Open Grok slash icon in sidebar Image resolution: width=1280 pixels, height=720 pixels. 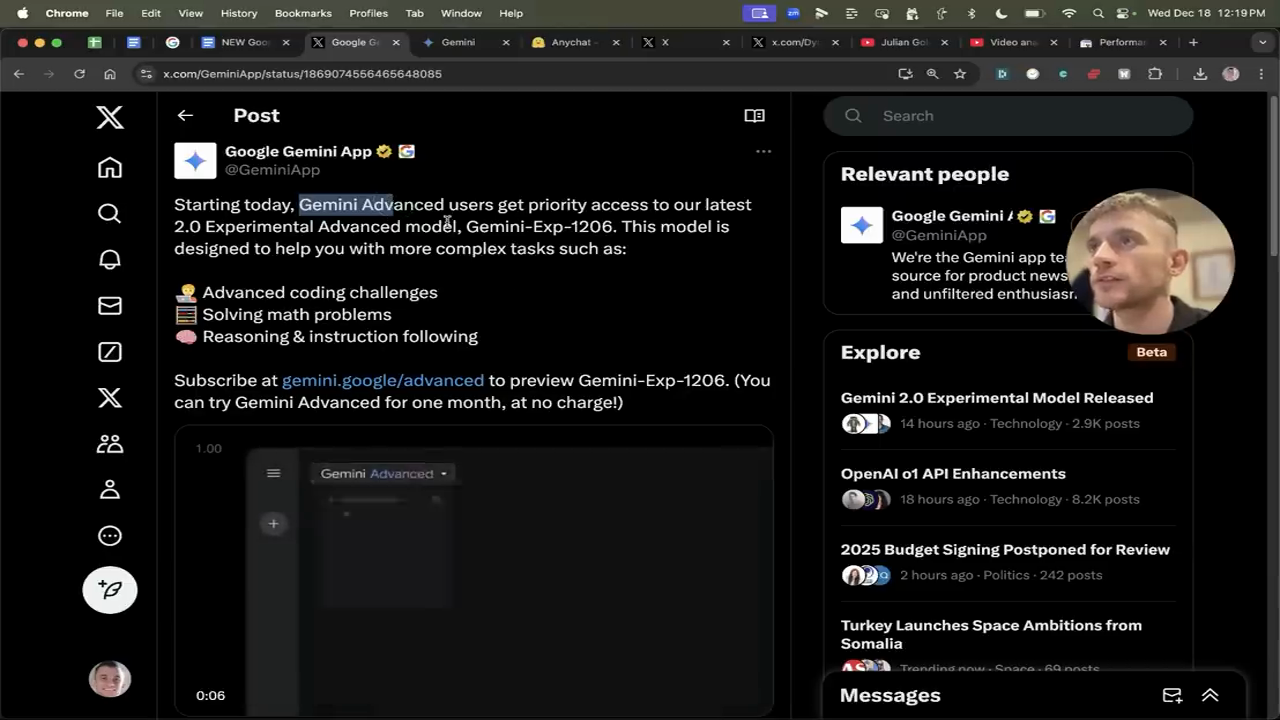(110, 351)
